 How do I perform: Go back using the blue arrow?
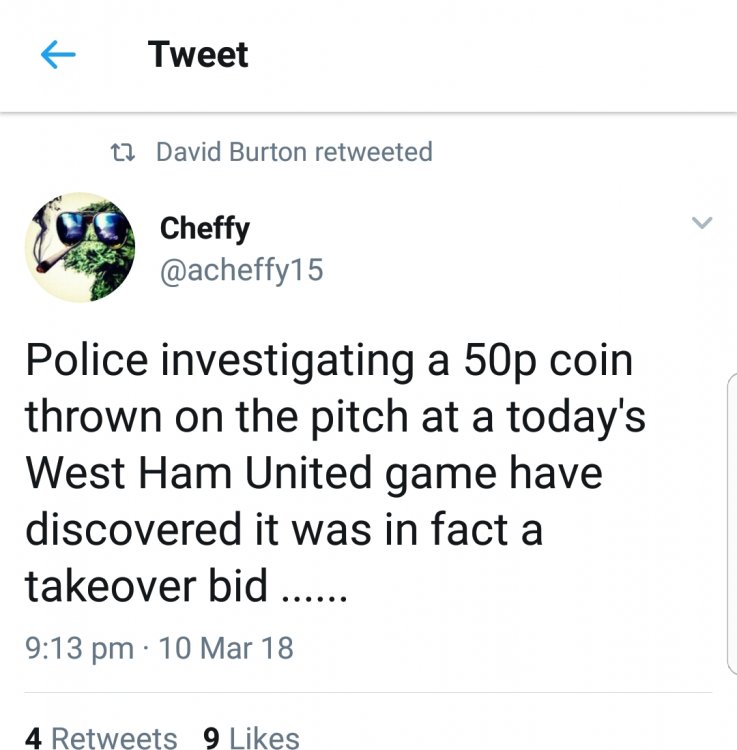[x=58, y=55]
